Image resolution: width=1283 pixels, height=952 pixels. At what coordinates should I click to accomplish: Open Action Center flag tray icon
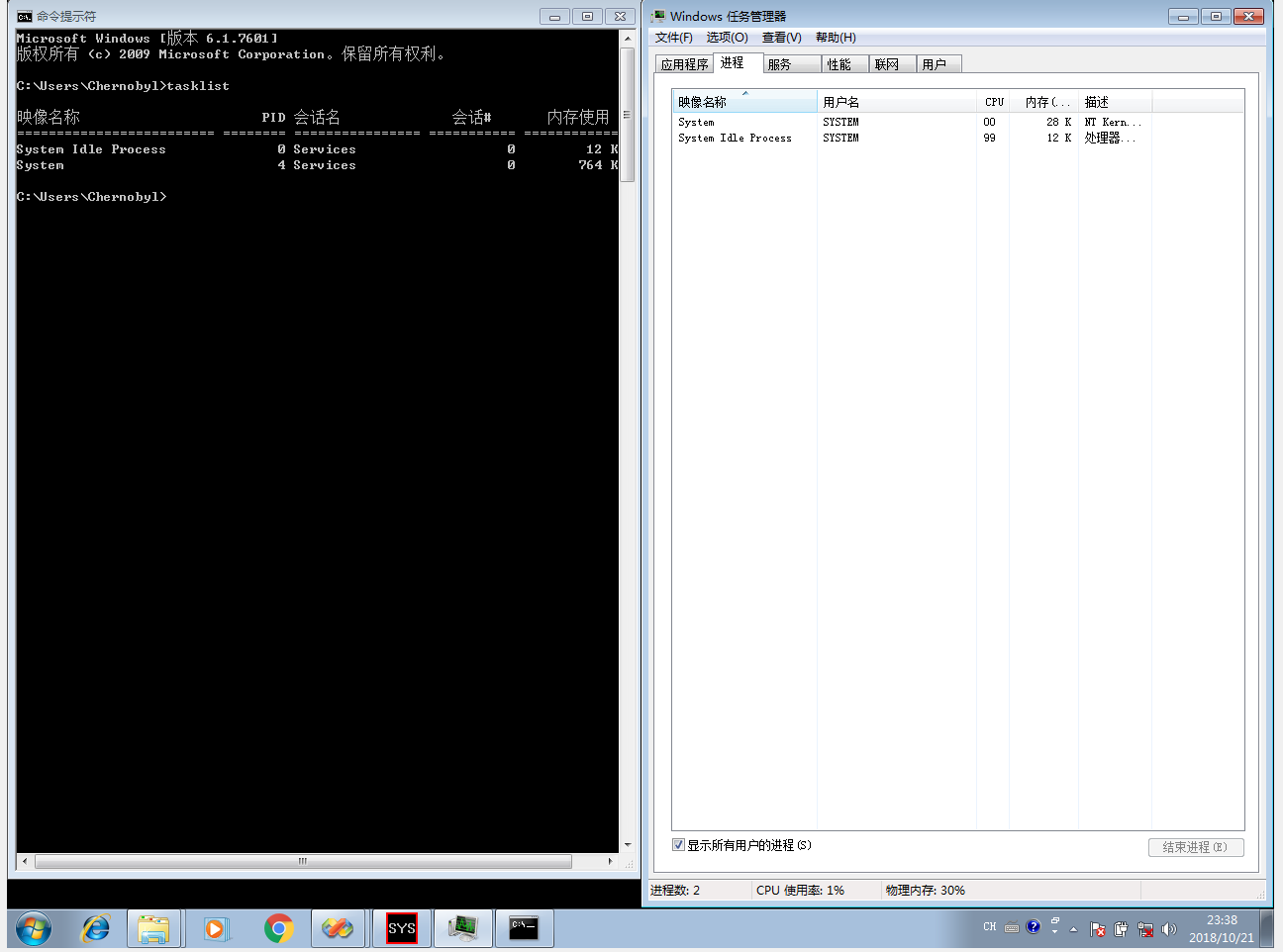point(1098,929)
